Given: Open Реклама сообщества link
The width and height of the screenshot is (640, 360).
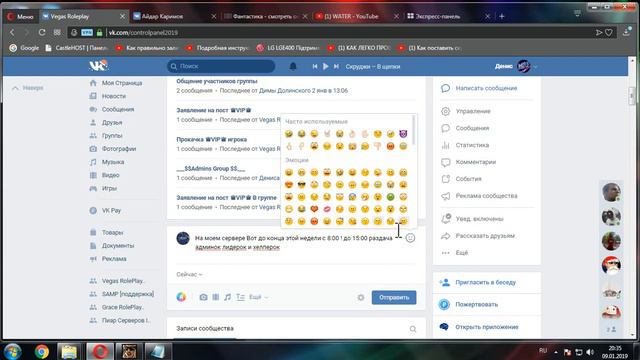Looking at the screenshot, I should click(487, 196).
